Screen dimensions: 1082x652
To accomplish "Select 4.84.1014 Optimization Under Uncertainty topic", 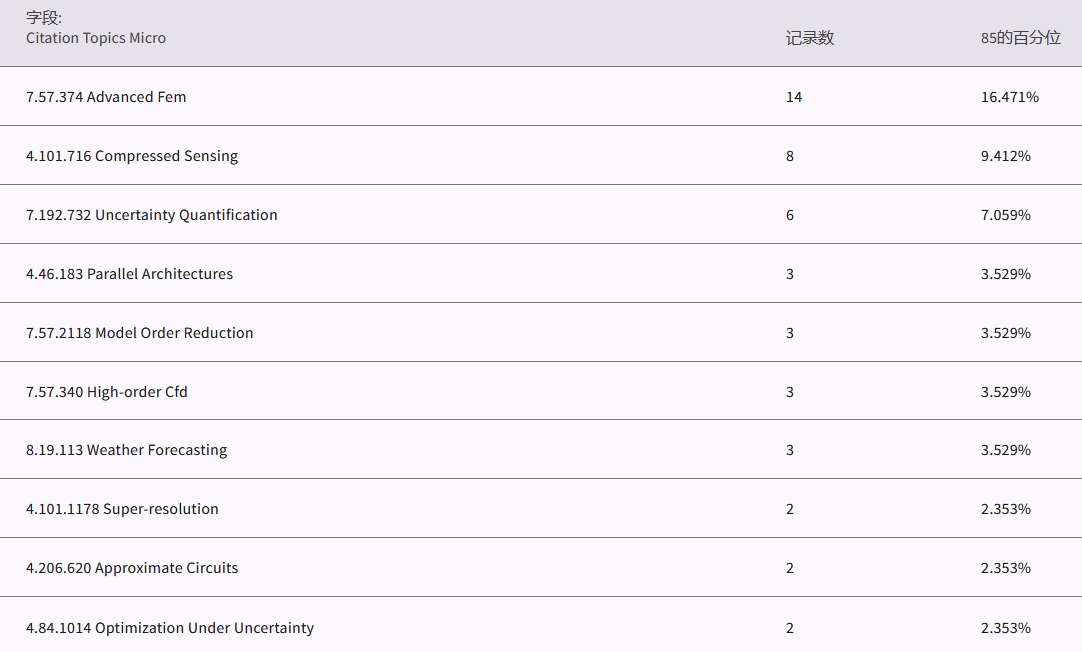I will click(170, 628).
